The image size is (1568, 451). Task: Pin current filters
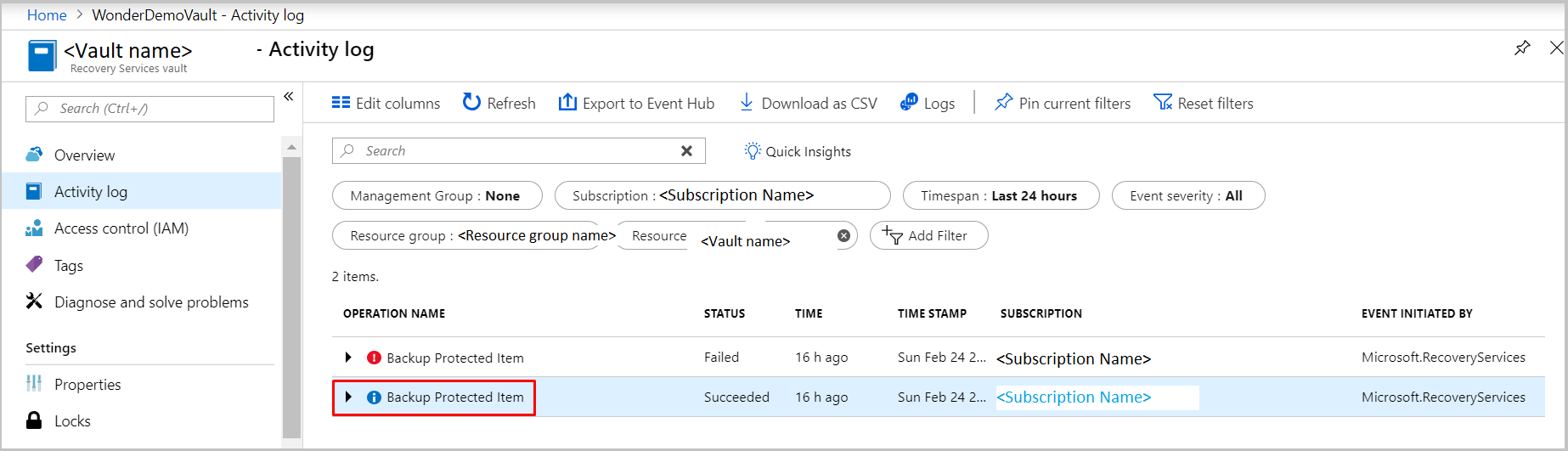click(1063, 103)
